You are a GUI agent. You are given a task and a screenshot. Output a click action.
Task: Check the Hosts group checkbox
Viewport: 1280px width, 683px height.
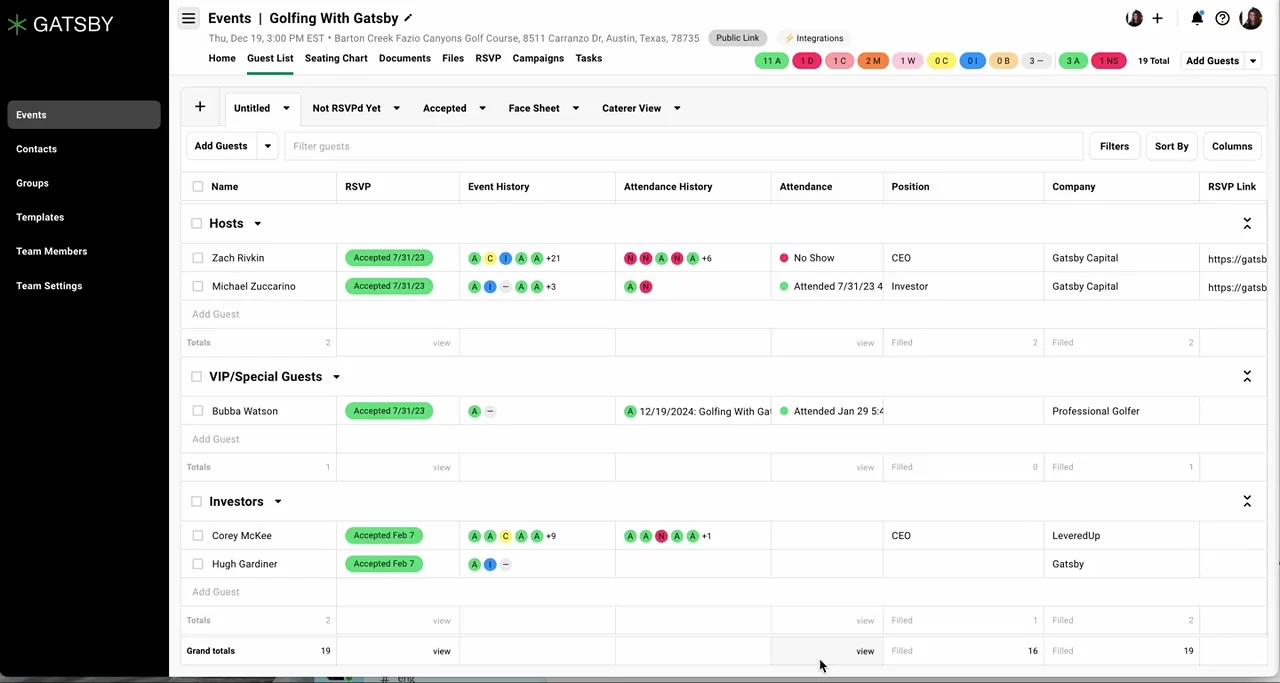196,223
